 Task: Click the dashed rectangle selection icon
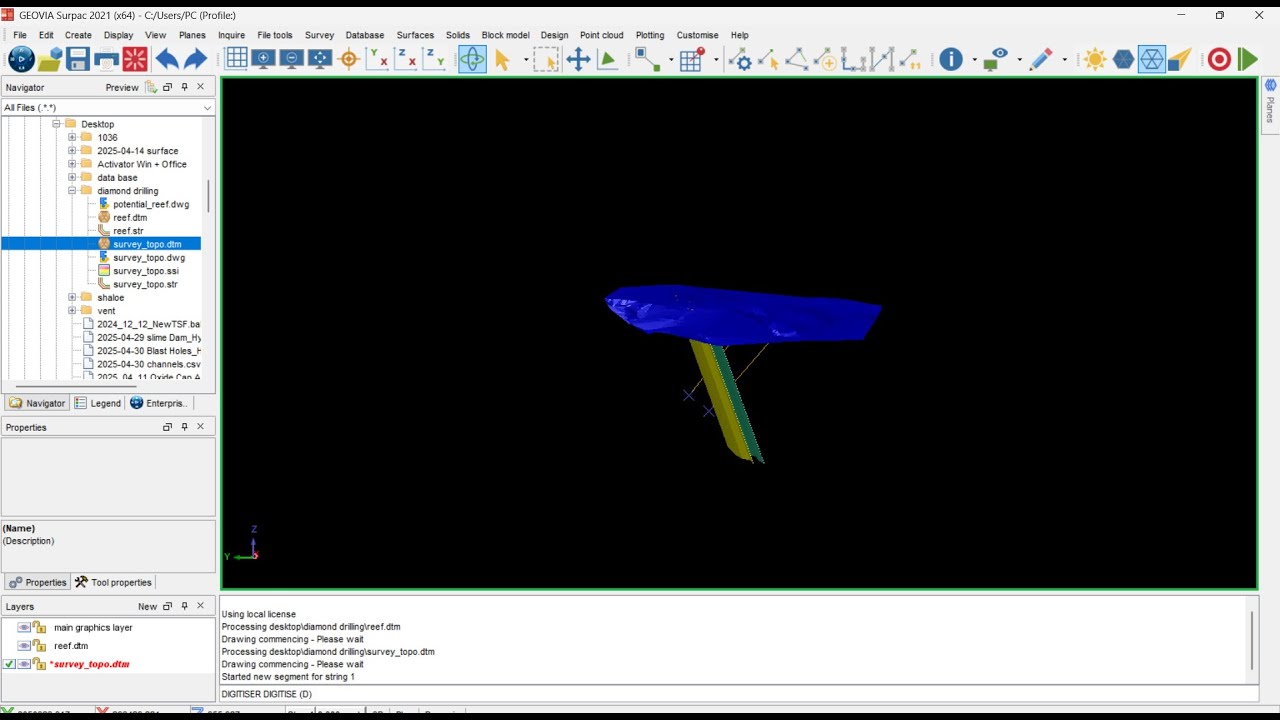(x=546, y=59)
